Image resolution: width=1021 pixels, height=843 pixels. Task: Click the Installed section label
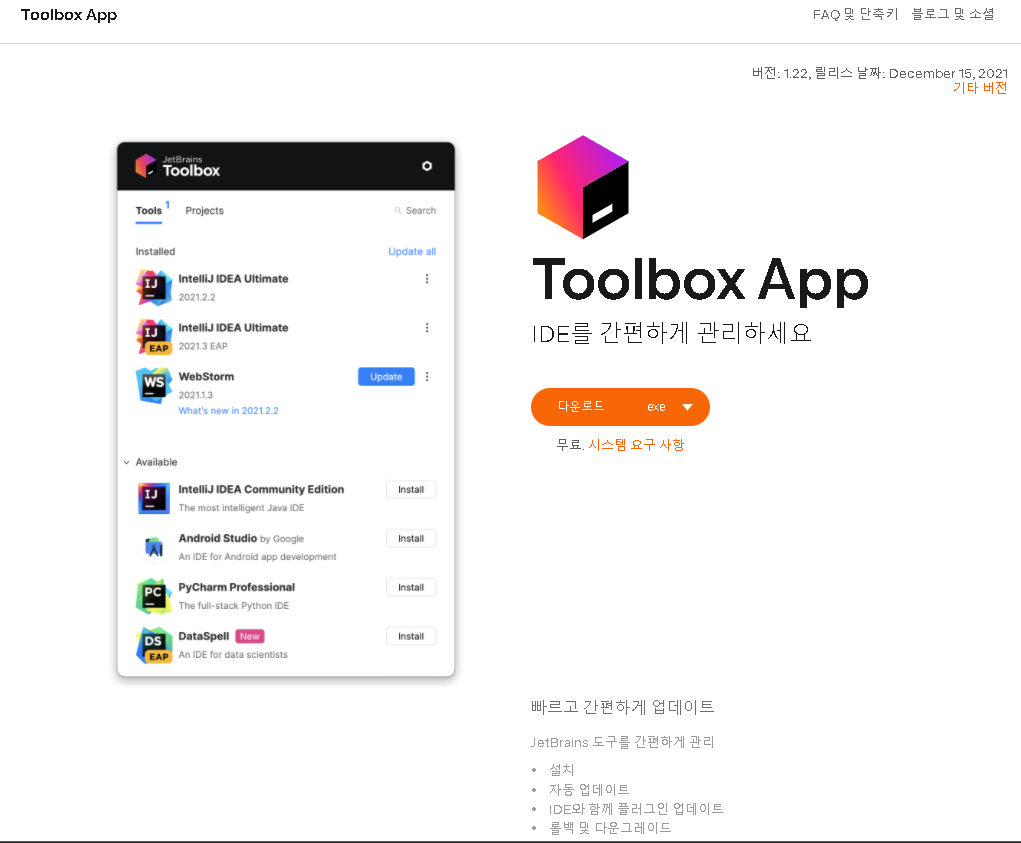click(x=155, y=251)
